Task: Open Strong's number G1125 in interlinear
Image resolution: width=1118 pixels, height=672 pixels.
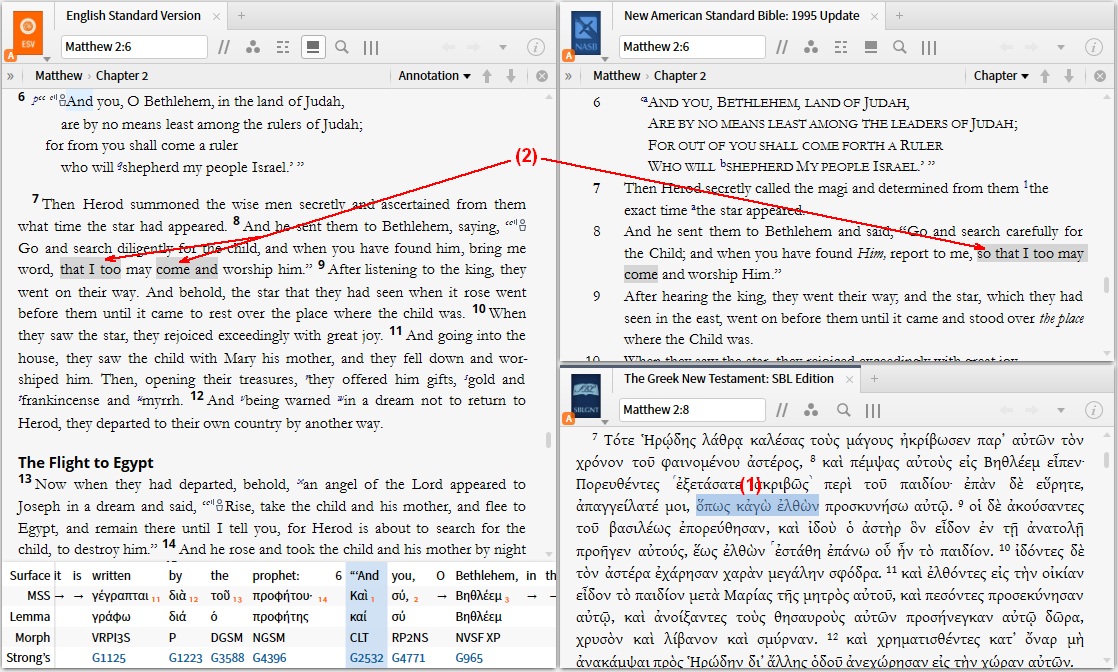Action: (x=108, y=658)
